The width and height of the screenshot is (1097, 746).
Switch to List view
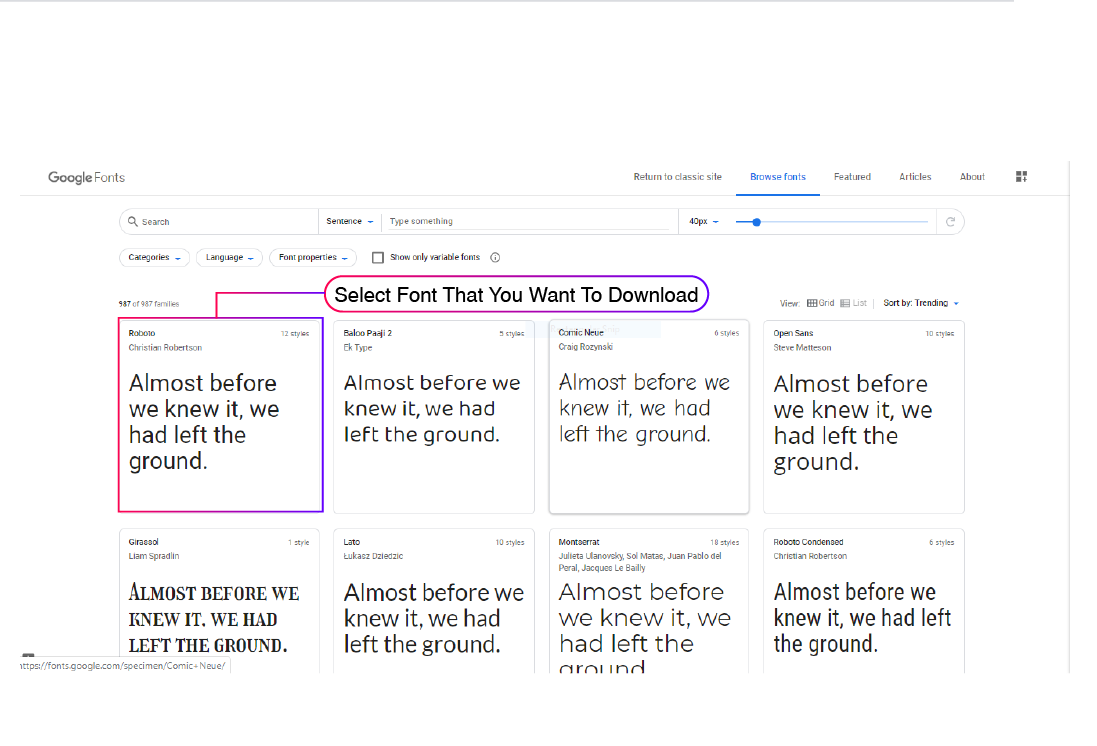(854, 303)
